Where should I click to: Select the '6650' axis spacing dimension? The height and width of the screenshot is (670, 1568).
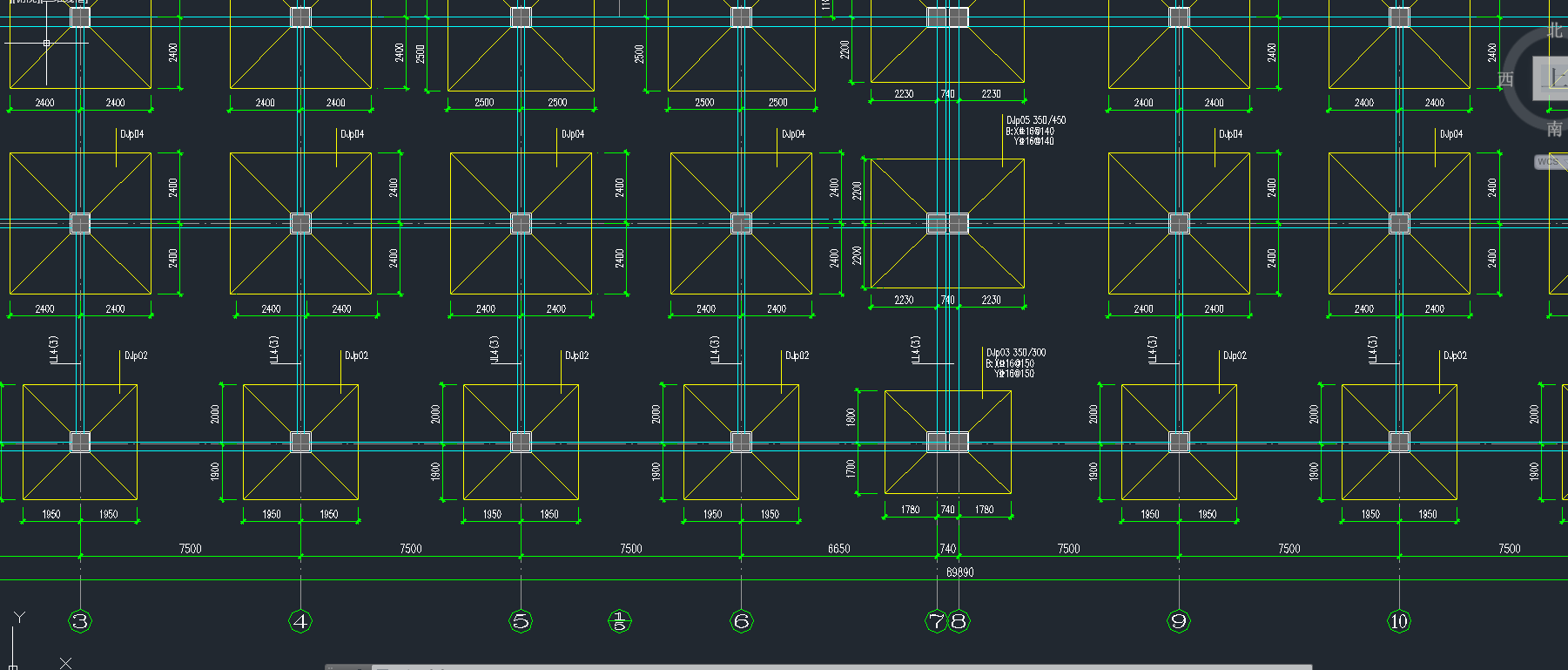pos(839,549)
